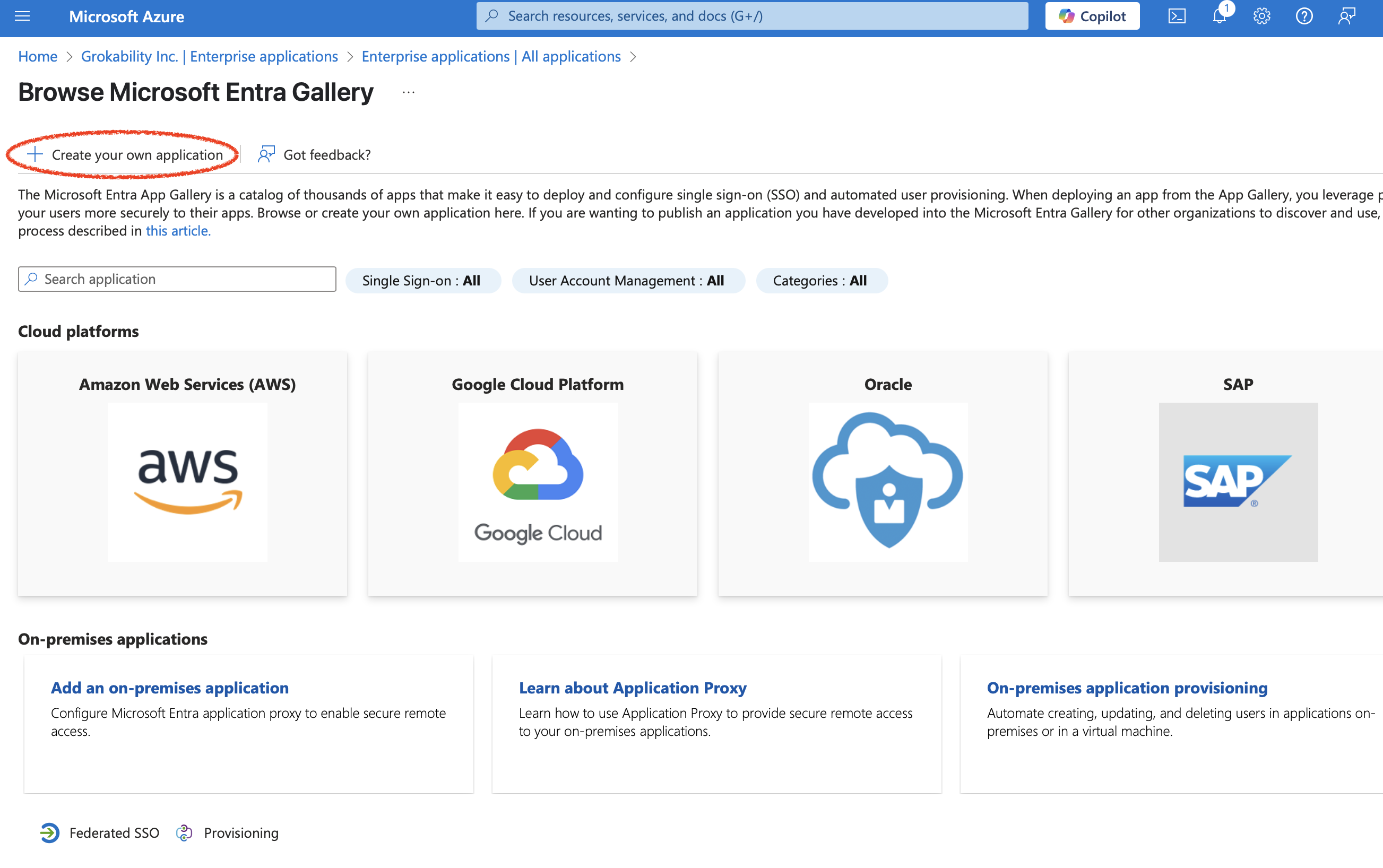Go to Microsoft Azure home title
This screenshot has width=1383, height=868.
[127, 16]
